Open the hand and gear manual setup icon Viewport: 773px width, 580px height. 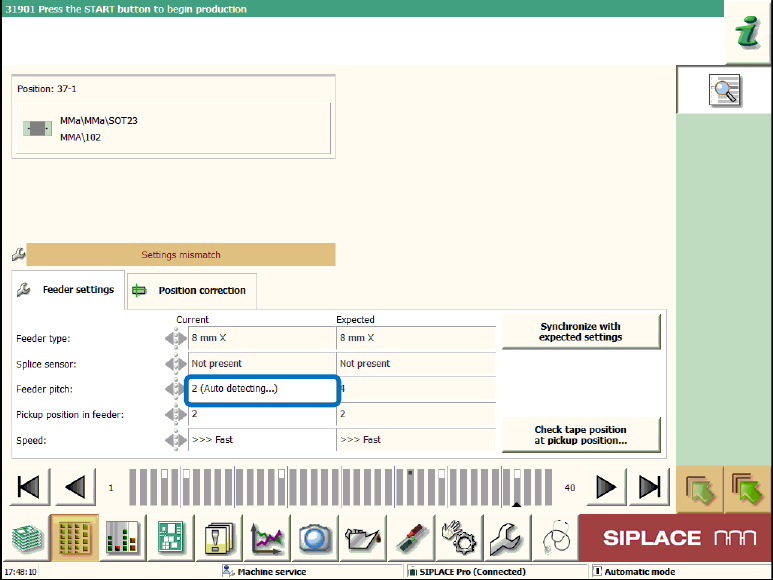[459, 538]
